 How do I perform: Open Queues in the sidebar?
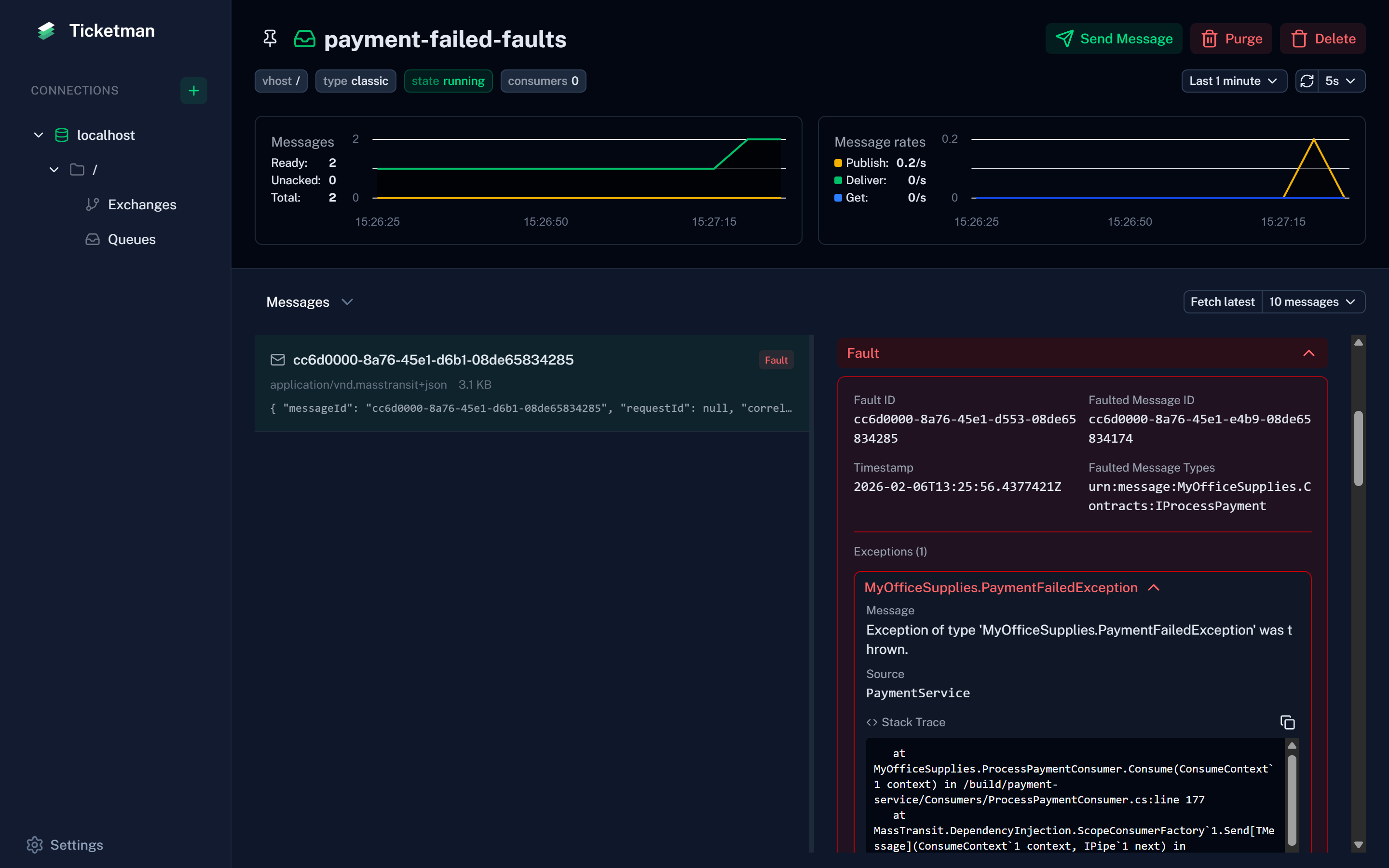pos(132,239)
